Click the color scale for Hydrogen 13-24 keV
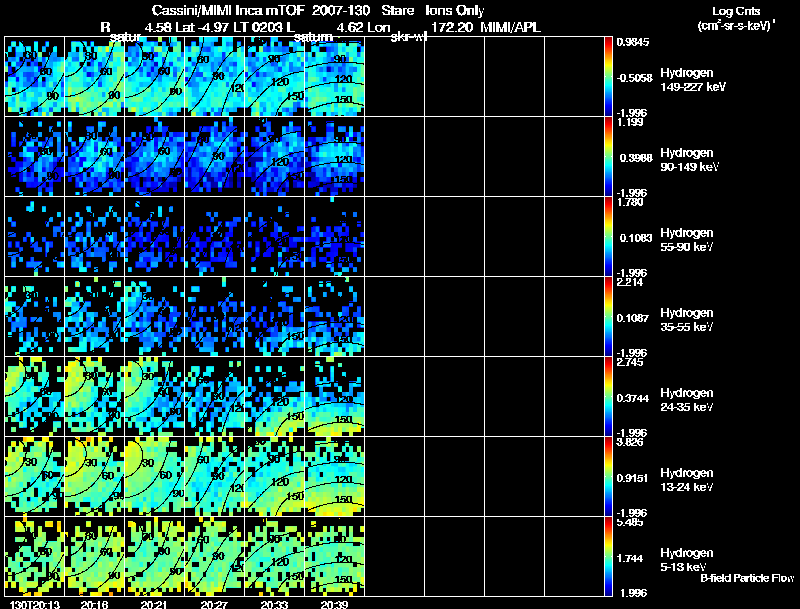This screenshot has width=800, height=609. (608, 476)
